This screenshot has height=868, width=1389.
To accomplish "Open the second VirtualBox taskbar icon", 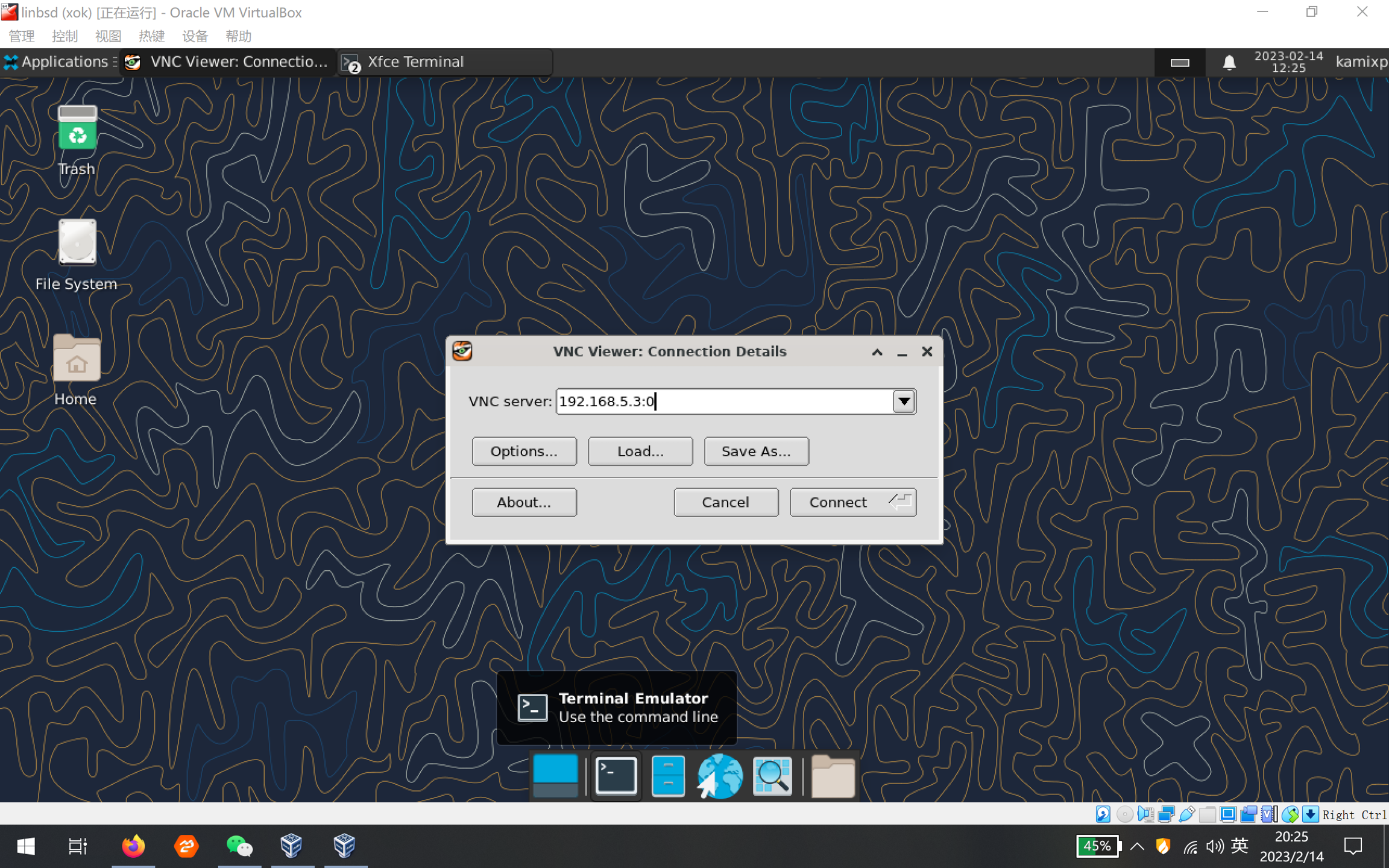I will pos(344,846).
